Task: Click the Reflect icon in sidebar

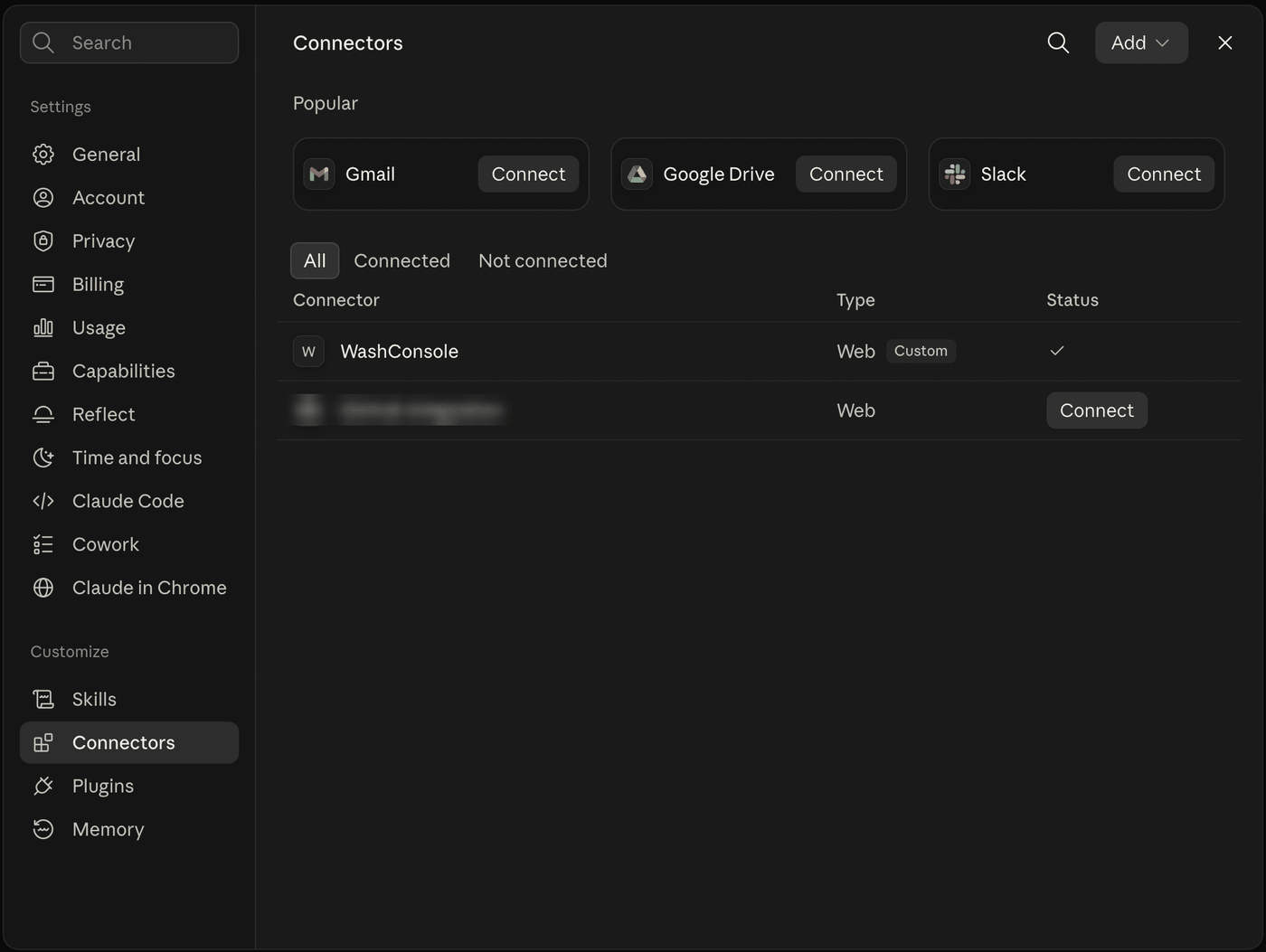Action: point(43,415)
